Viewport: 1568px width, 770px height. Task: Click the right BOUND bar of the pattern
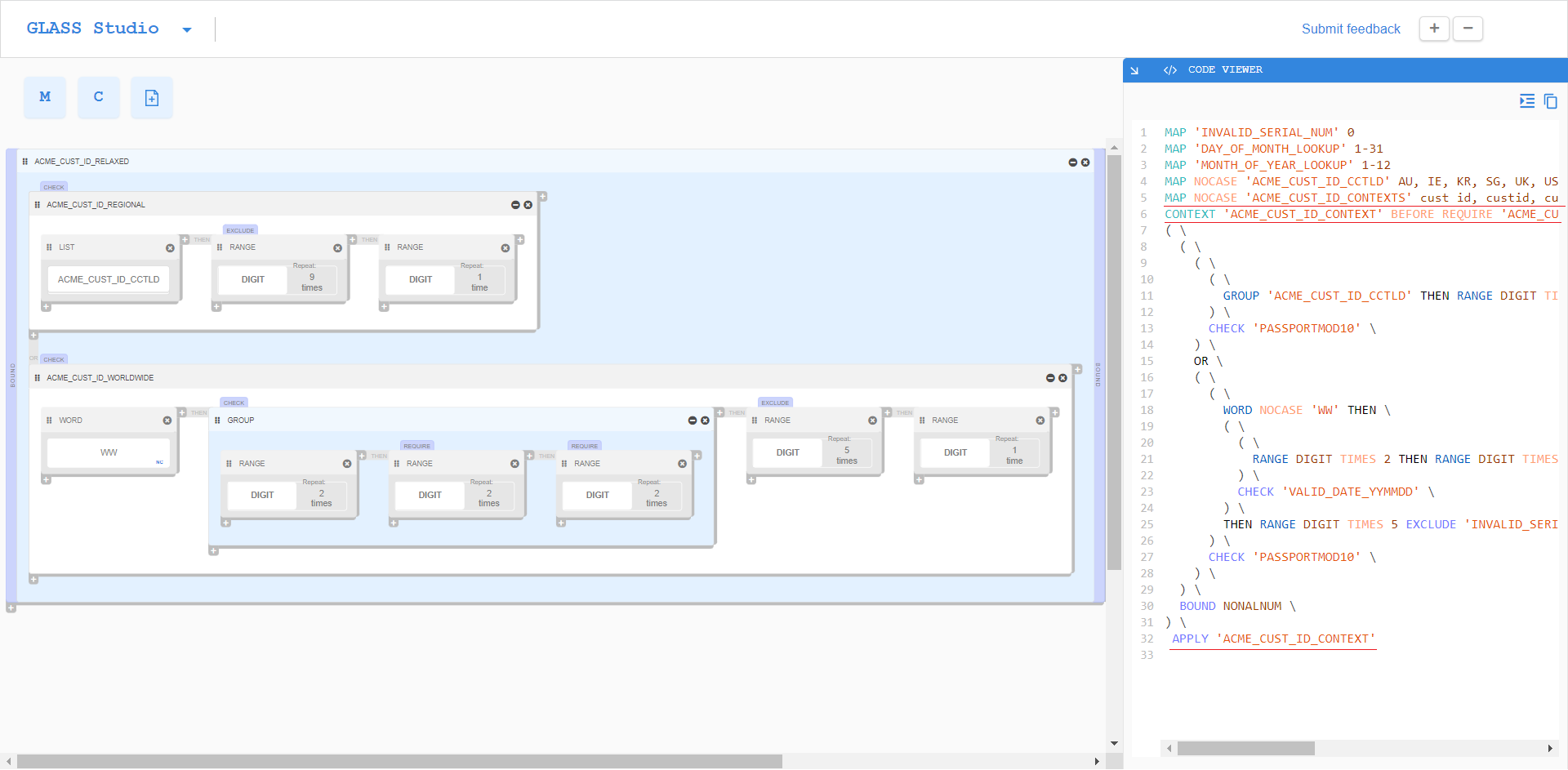click(1099, 376)
